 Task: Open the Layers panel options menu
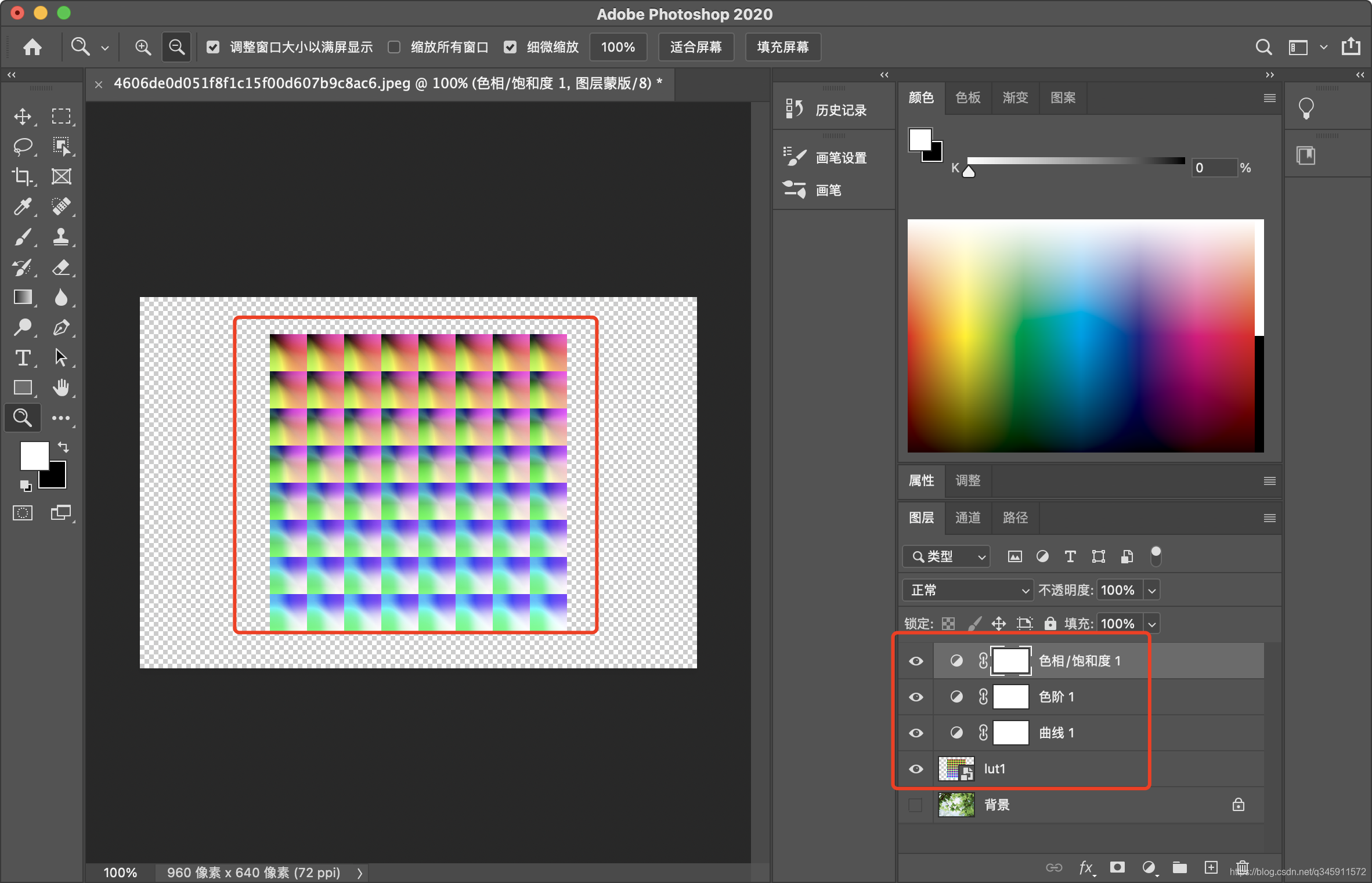[x=1269, y=518]
